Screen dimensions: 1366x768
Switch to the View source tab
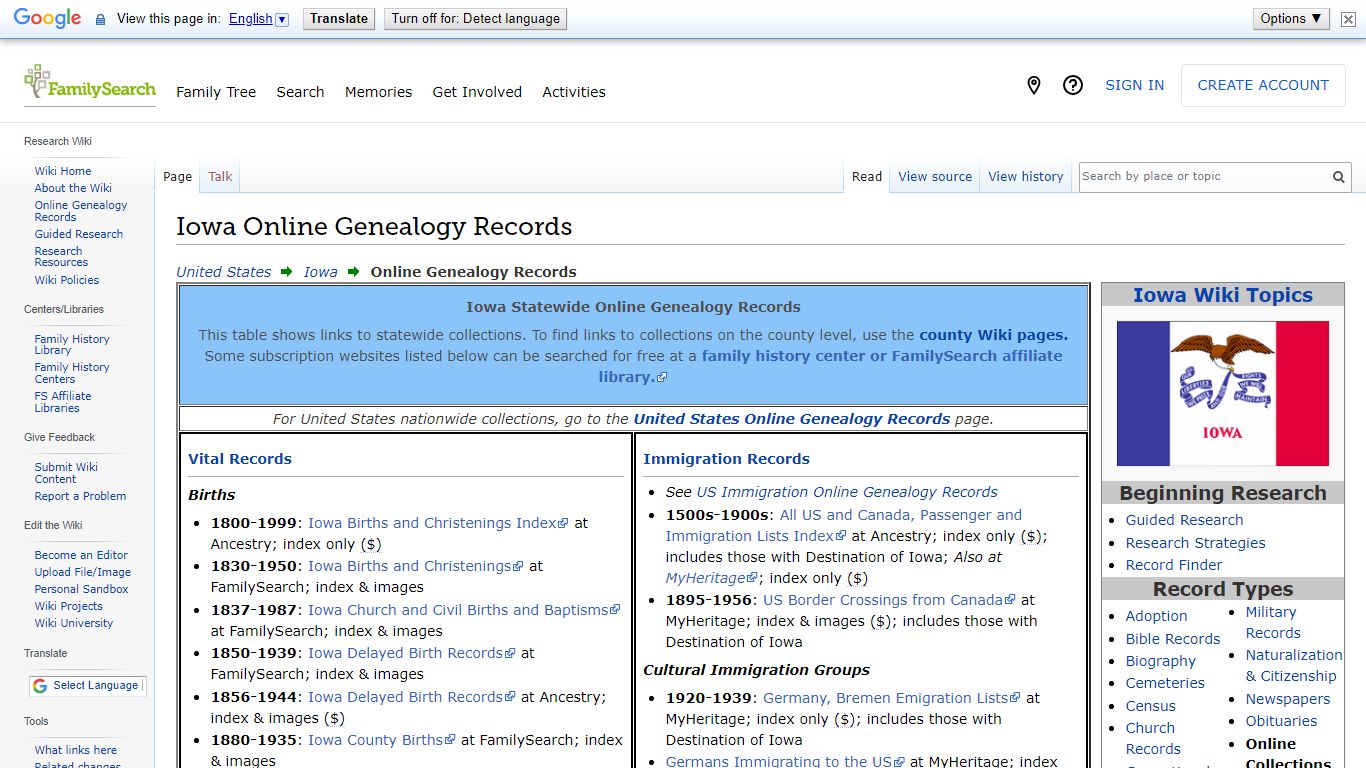click(935, 177)
